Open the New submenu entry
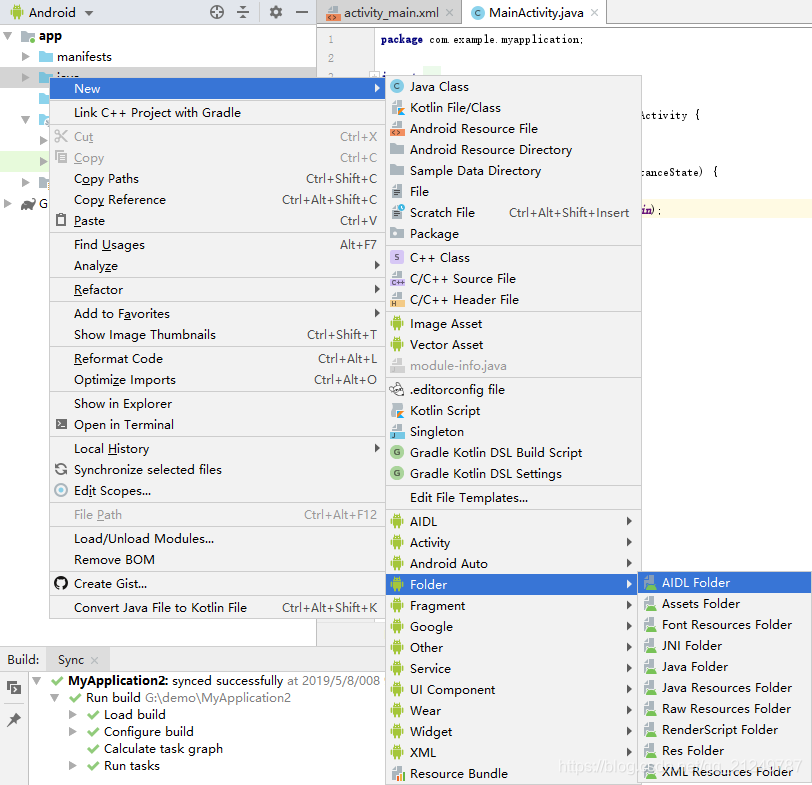812x785 pixels. tap(218, 89)
